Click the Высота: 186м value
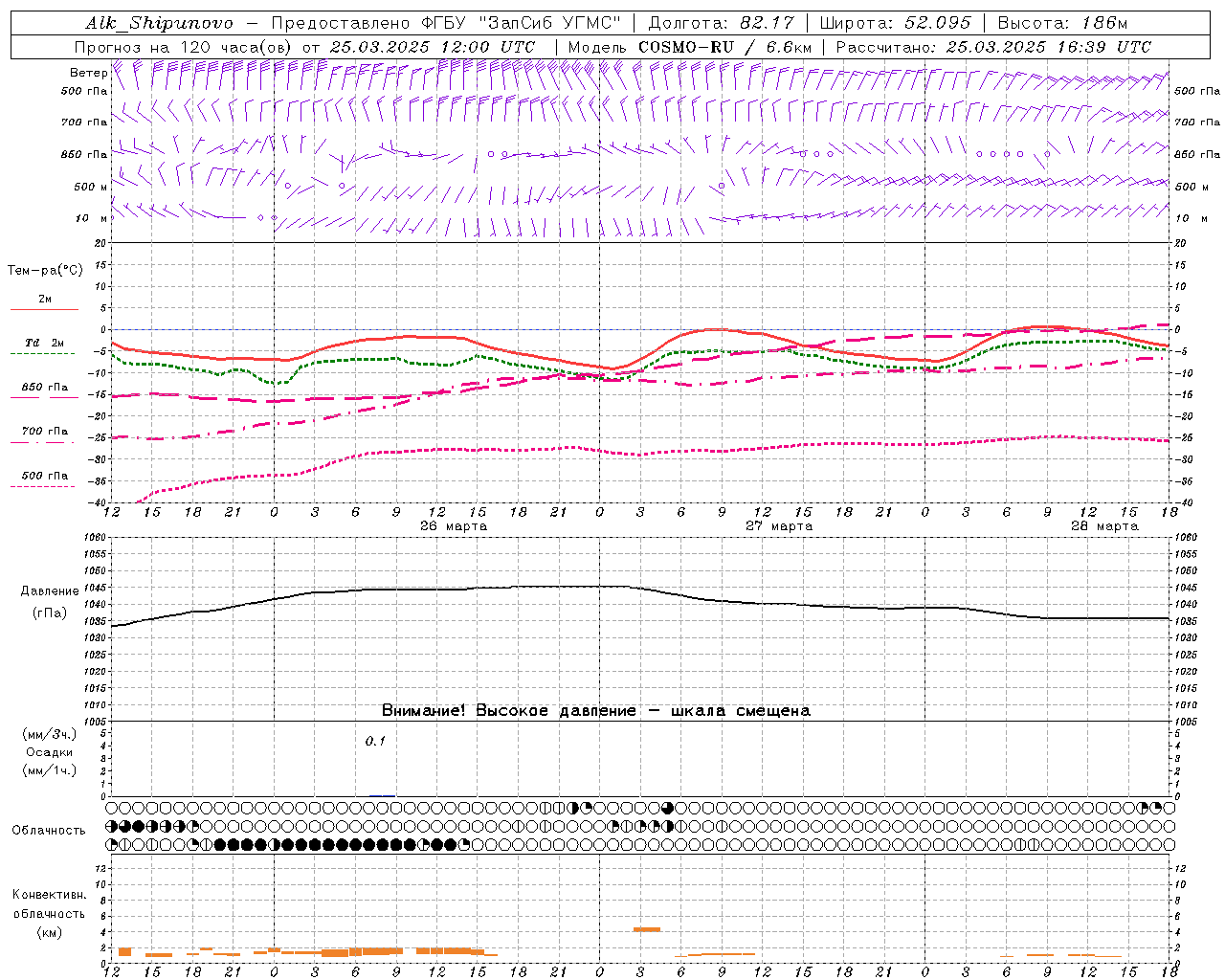Screen dimensions: 1225x980 [1062, 23]
